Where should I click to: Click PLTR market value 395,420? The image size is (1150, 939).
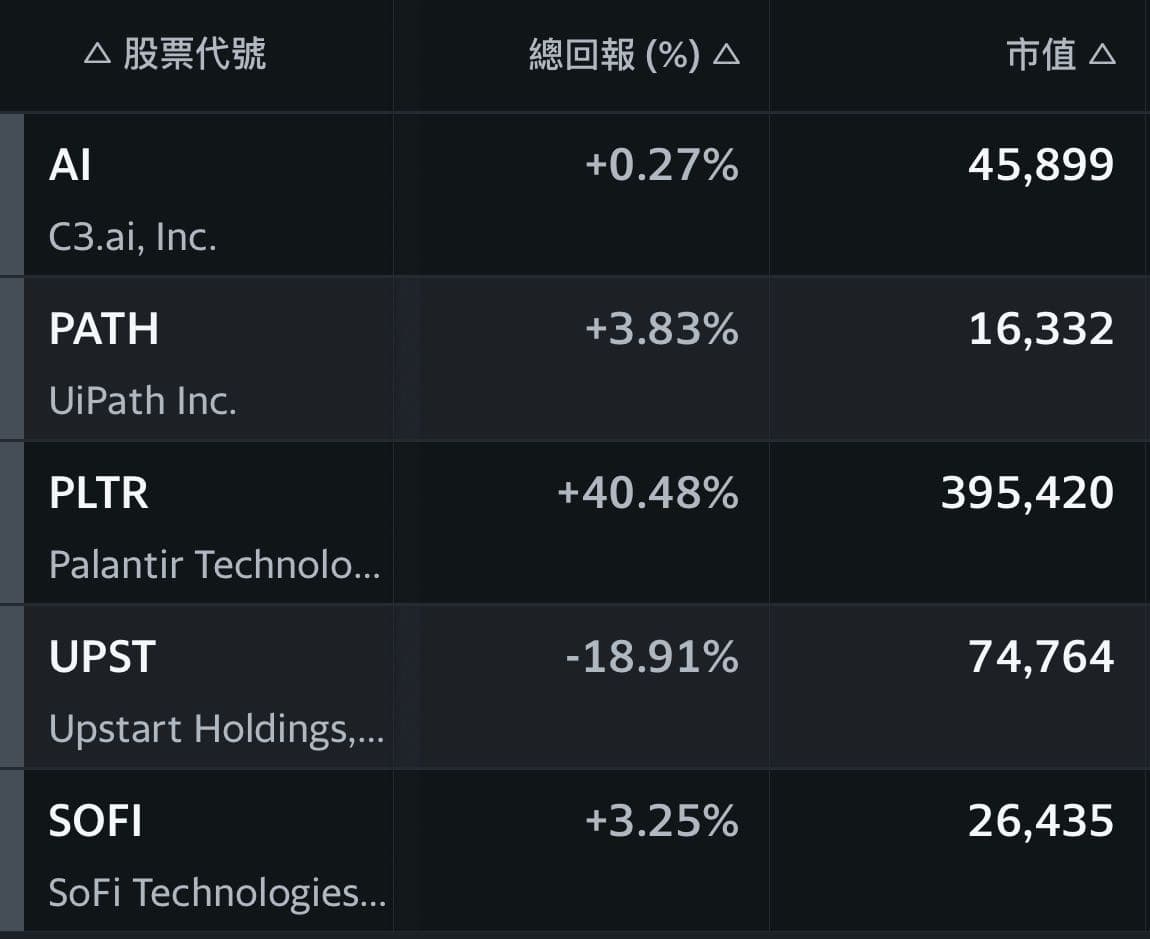1027,493
